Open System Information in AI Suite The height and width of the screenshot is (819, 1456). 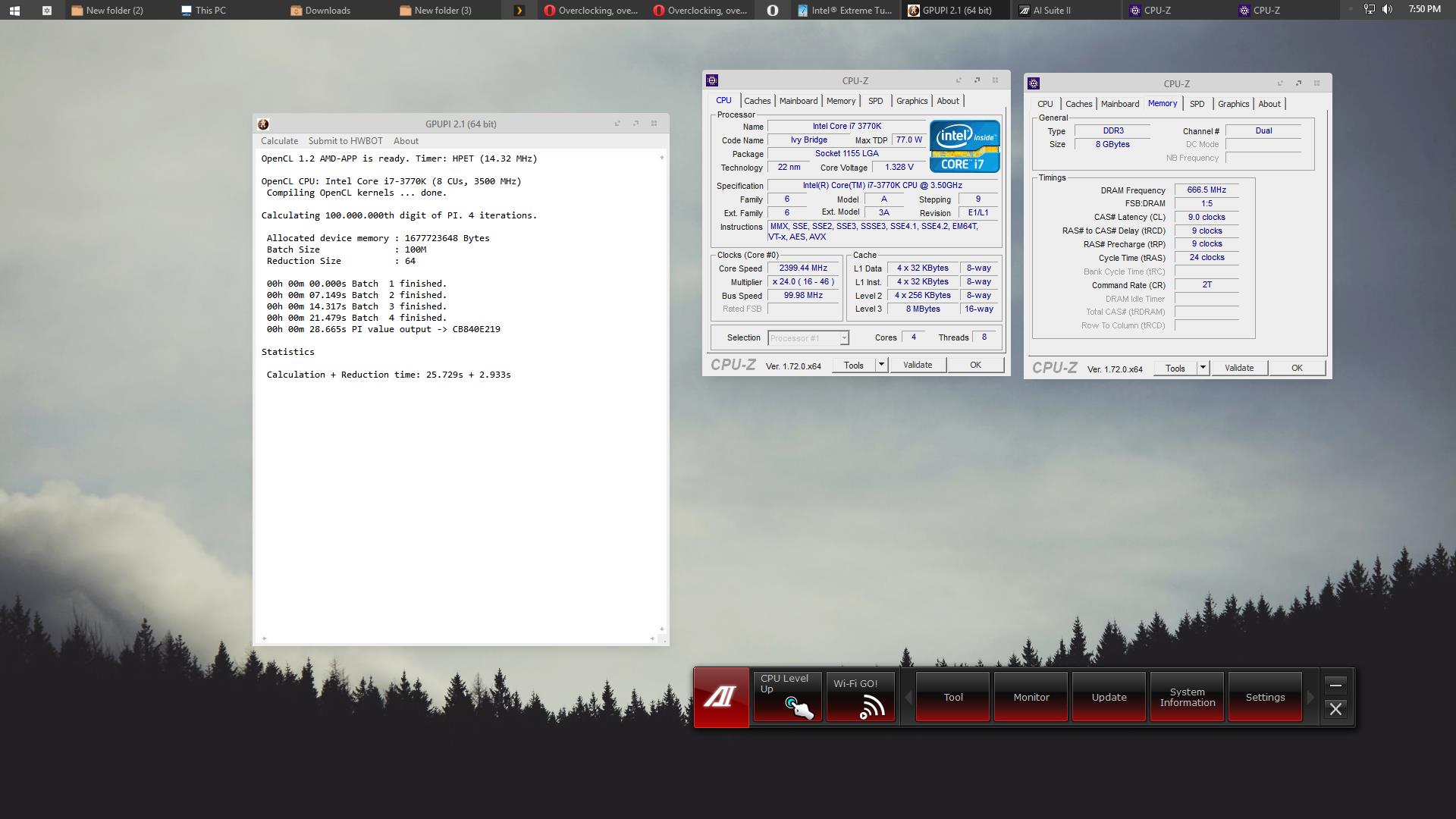pos(1188,697)
